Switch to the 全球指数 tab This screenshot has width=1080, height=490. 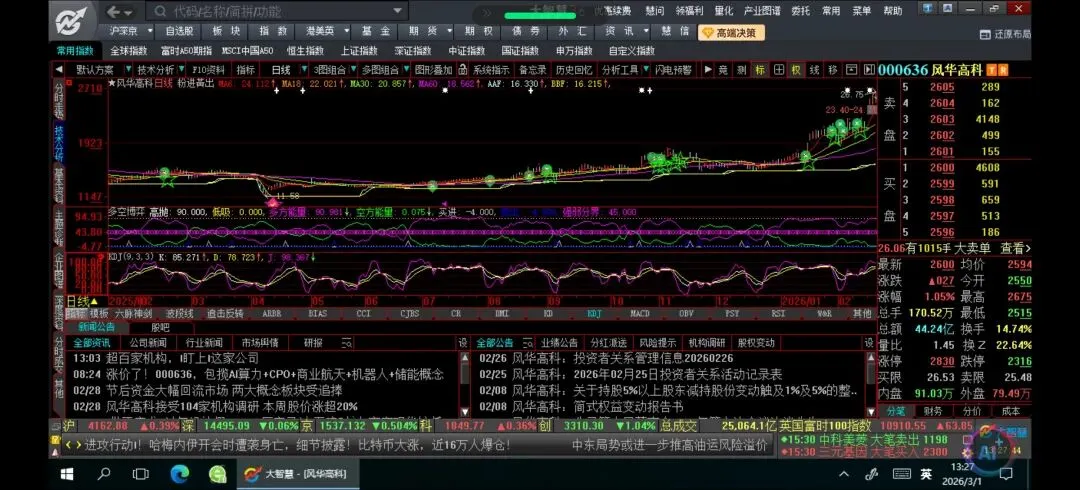(129, 50)
